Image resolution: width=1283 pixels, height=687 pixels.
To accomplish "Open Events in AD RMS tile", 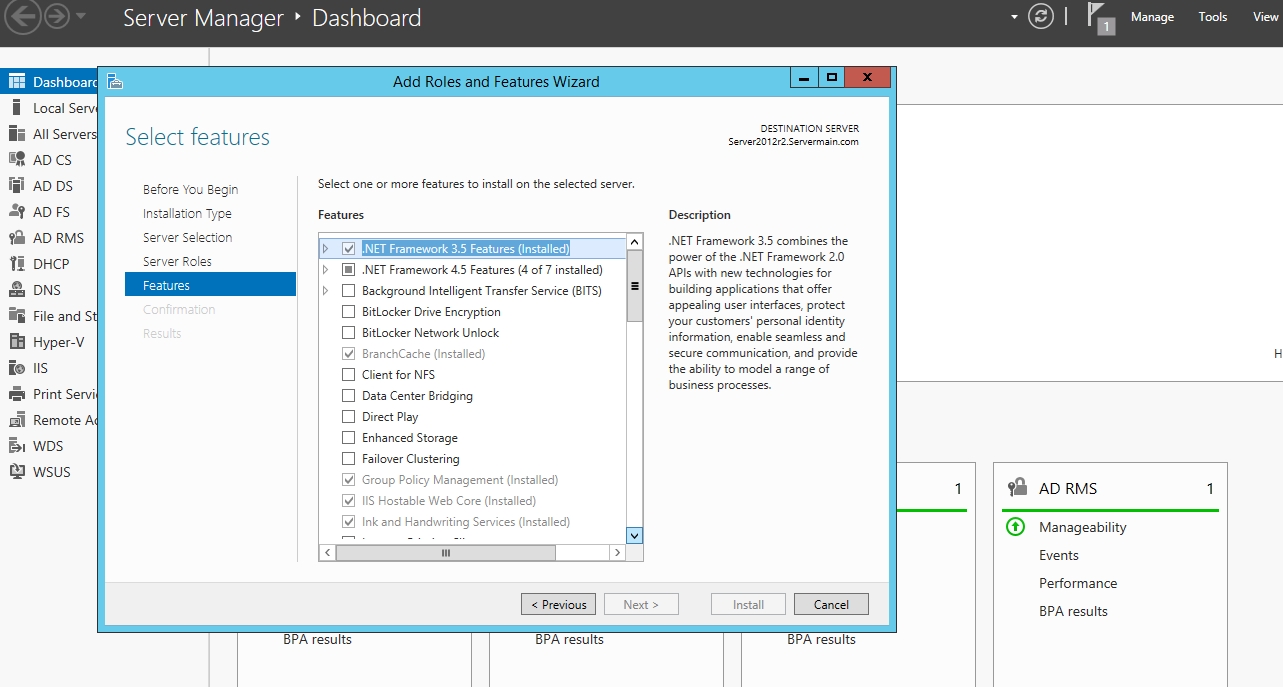I will [x=1059, y=555].
